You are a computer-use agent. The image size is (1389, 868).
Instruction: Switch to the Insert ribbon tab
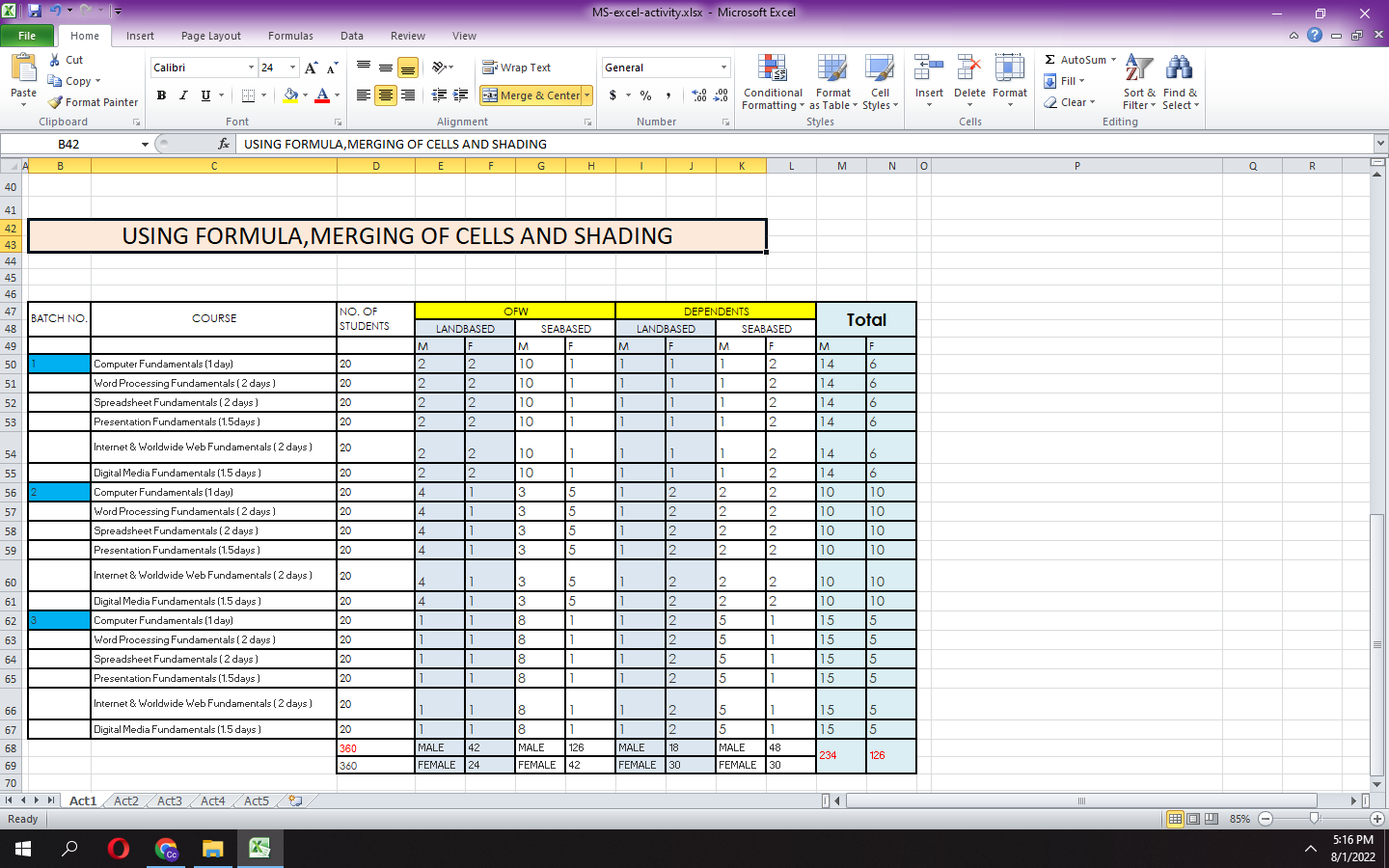click(140, 36)
